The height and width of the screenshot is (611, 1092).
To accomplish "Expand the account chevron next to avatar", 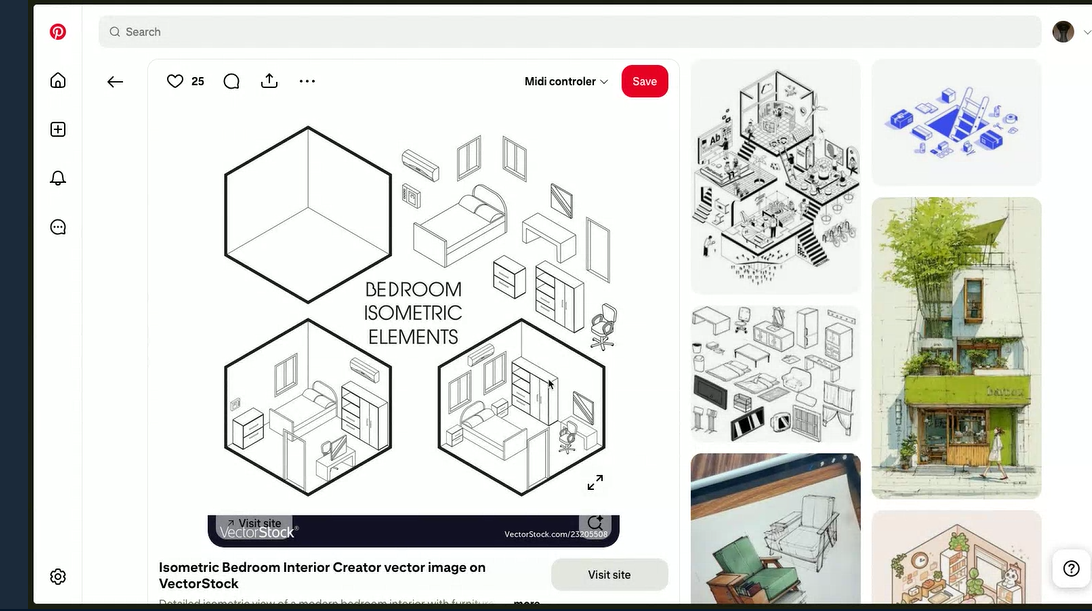I will point(1086,32).
